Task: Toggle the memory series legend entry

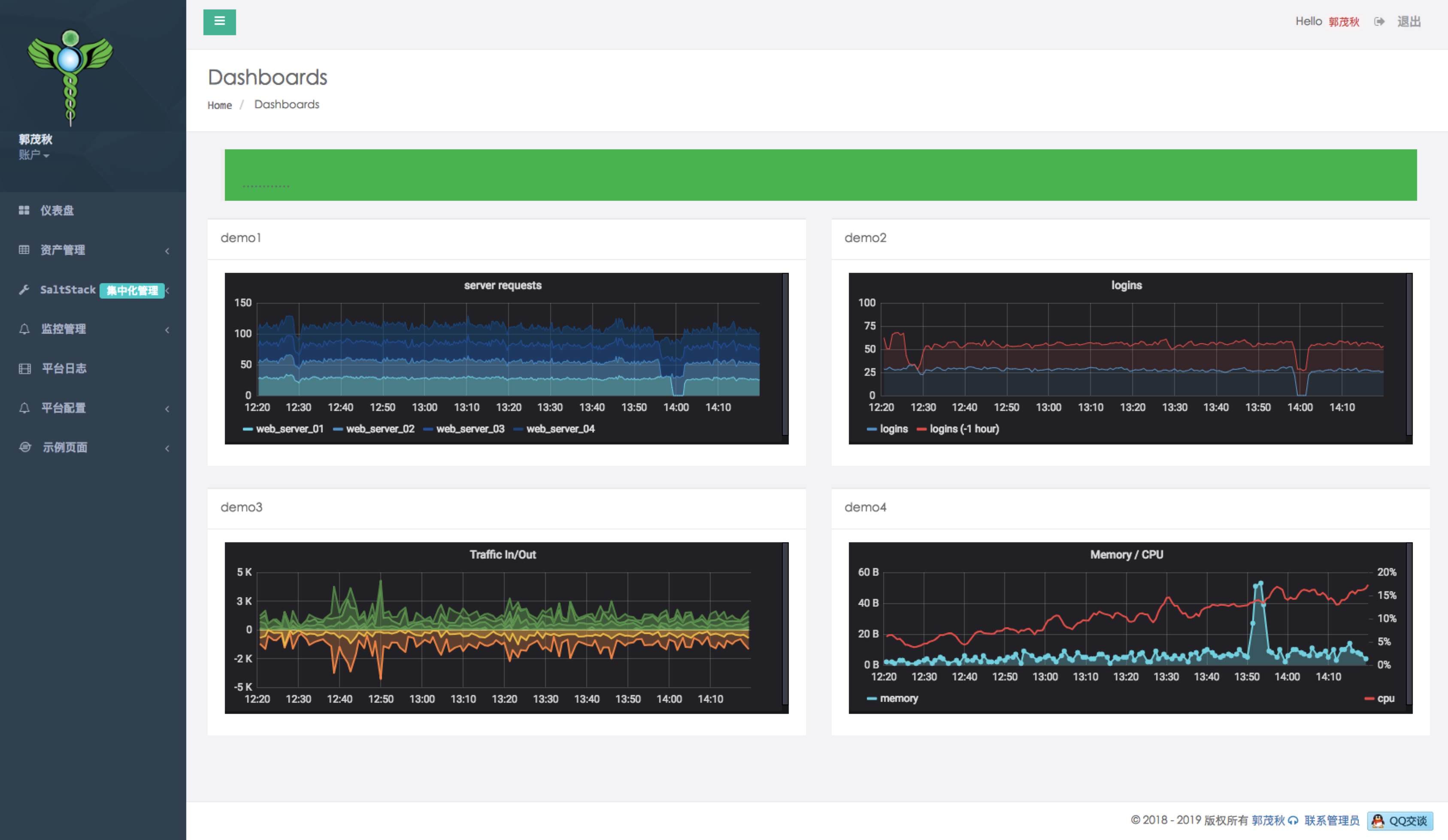Action: tap(898, 698)
